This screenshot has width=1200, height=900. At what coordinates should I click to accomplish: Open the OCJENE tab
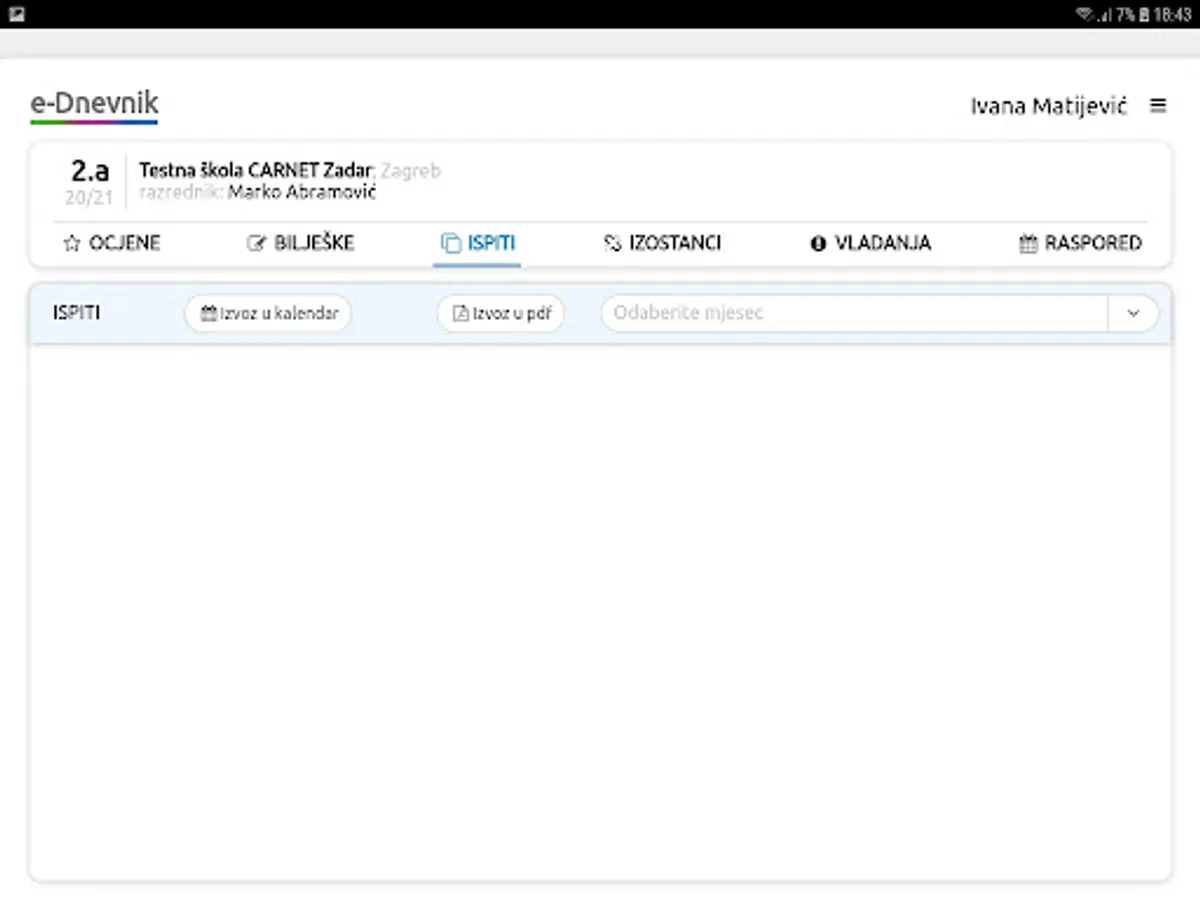[112, 243]
